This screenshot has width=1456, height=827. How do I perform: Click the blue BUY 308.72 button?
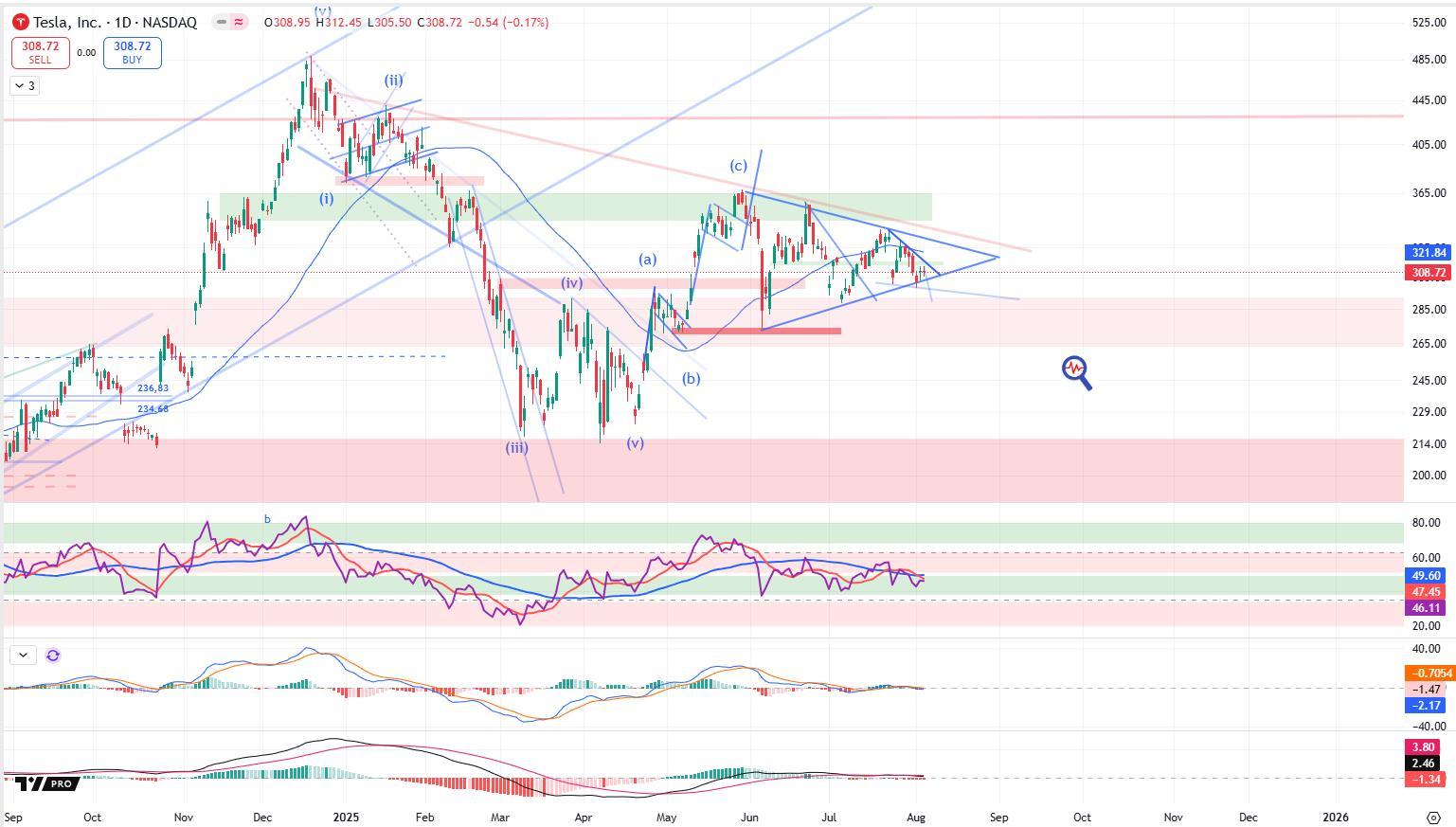pyautogui.click(x=133, y=52)
